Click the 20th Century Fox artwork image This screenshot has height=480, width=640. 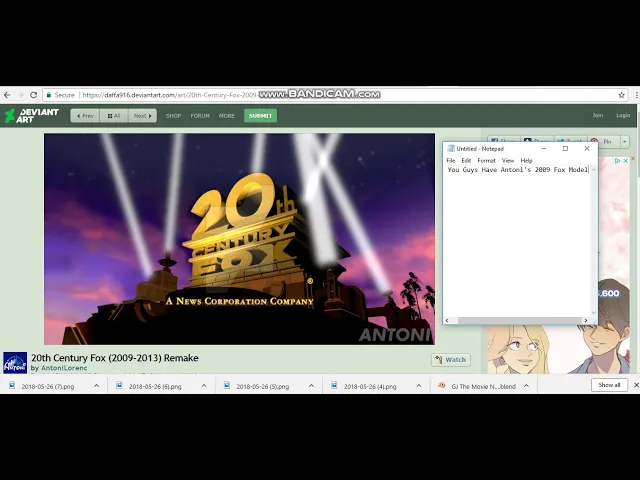(x=239, y=239)
